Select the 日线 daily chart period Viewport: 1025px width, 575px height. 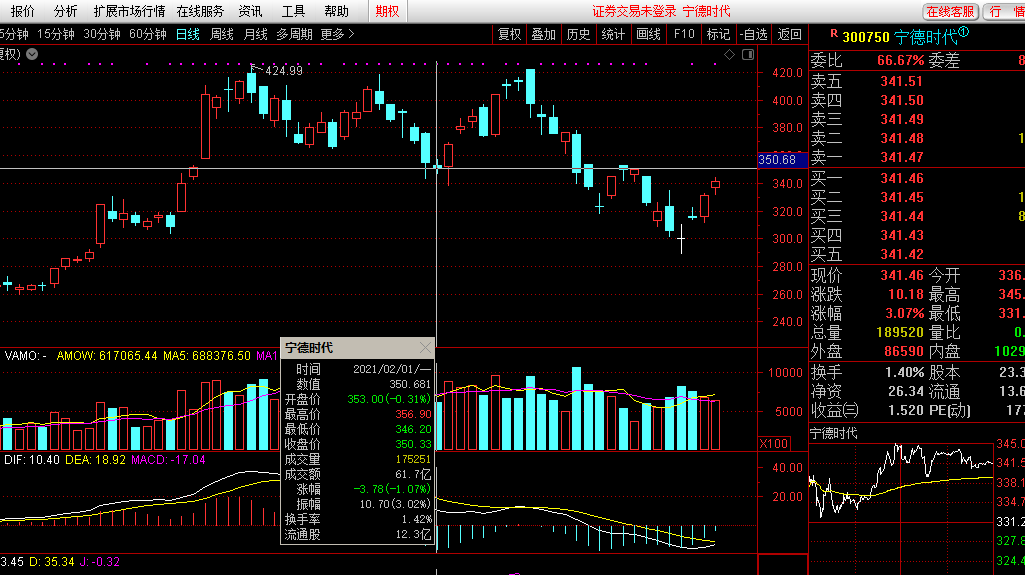tap(188, 34)
